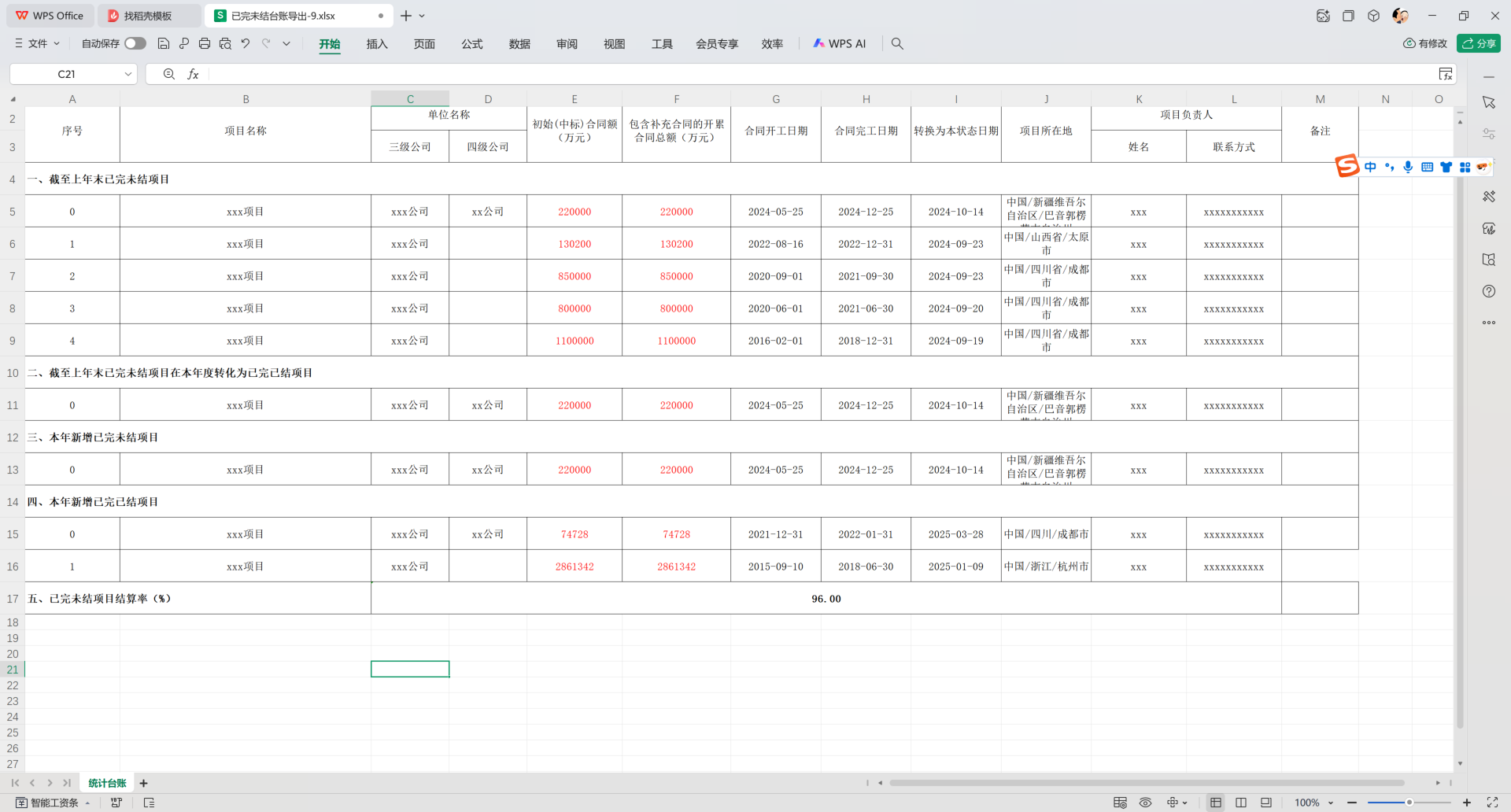
Task: Click the Undo arrow
Action: pos(246,44)
